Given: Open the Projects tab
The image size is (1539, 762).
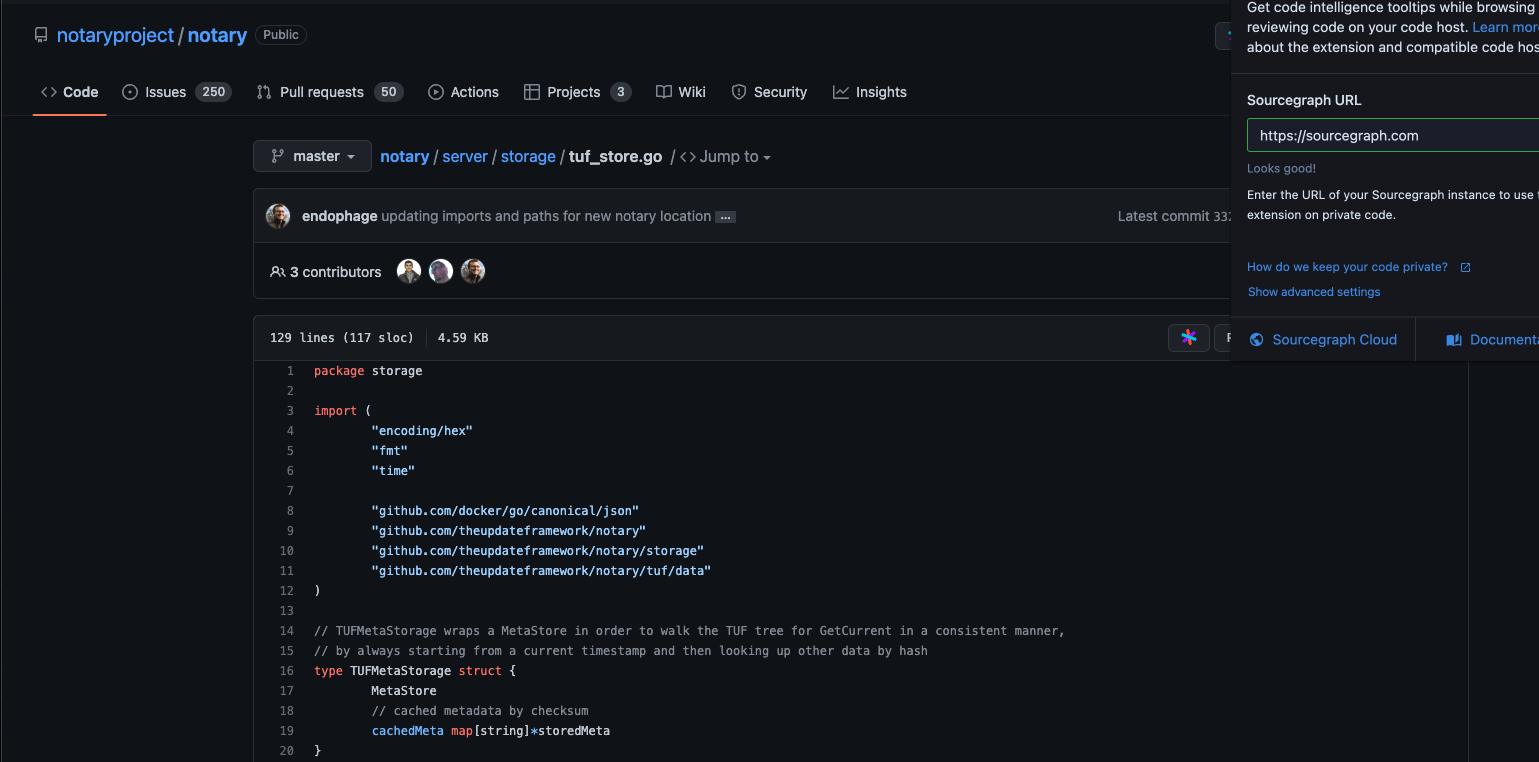Looking at the screenshot, I should 578,92.
